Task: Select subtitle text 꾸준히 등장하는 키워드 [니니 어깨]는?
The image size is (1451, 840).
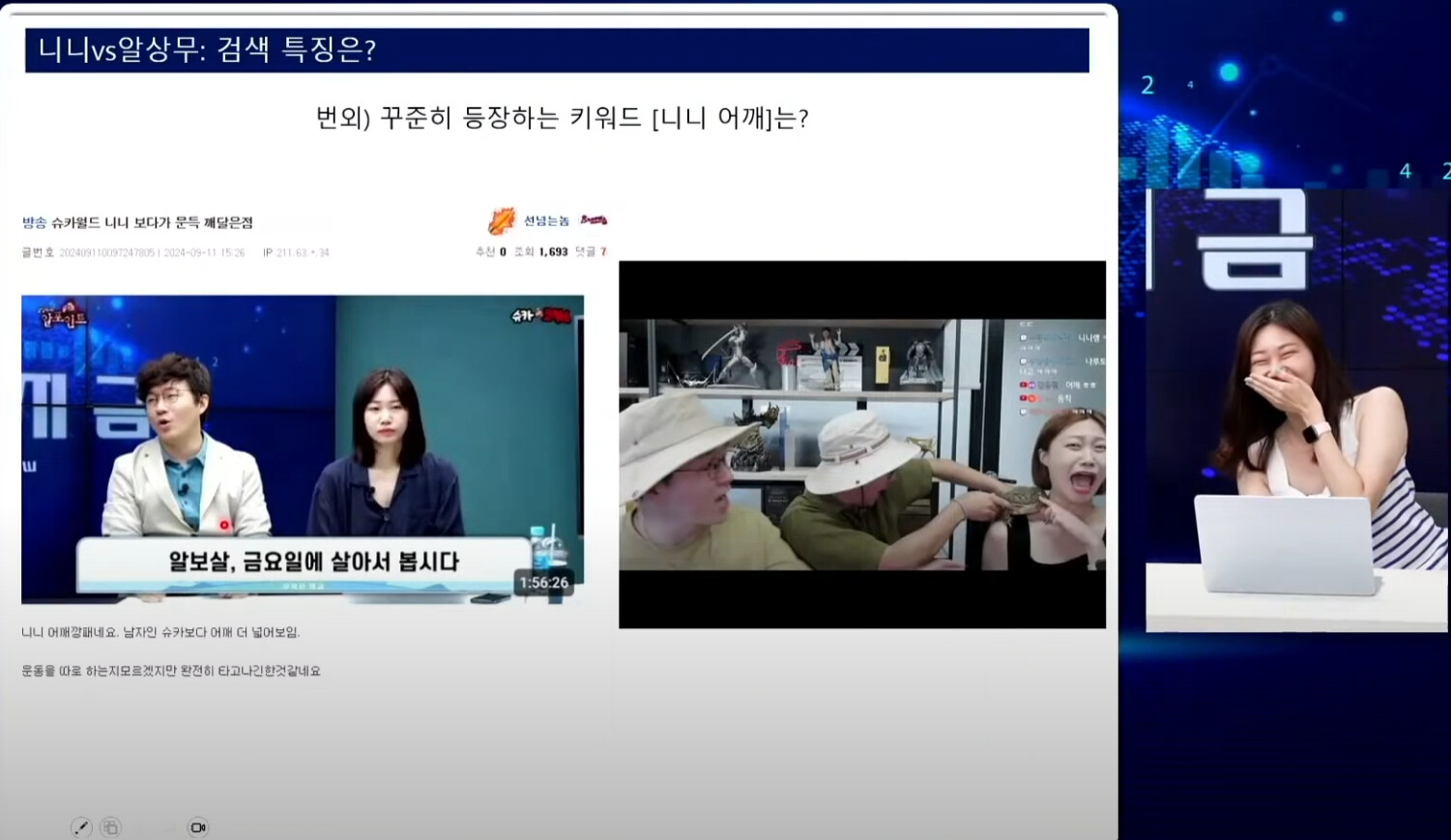Action: (595, 118)
